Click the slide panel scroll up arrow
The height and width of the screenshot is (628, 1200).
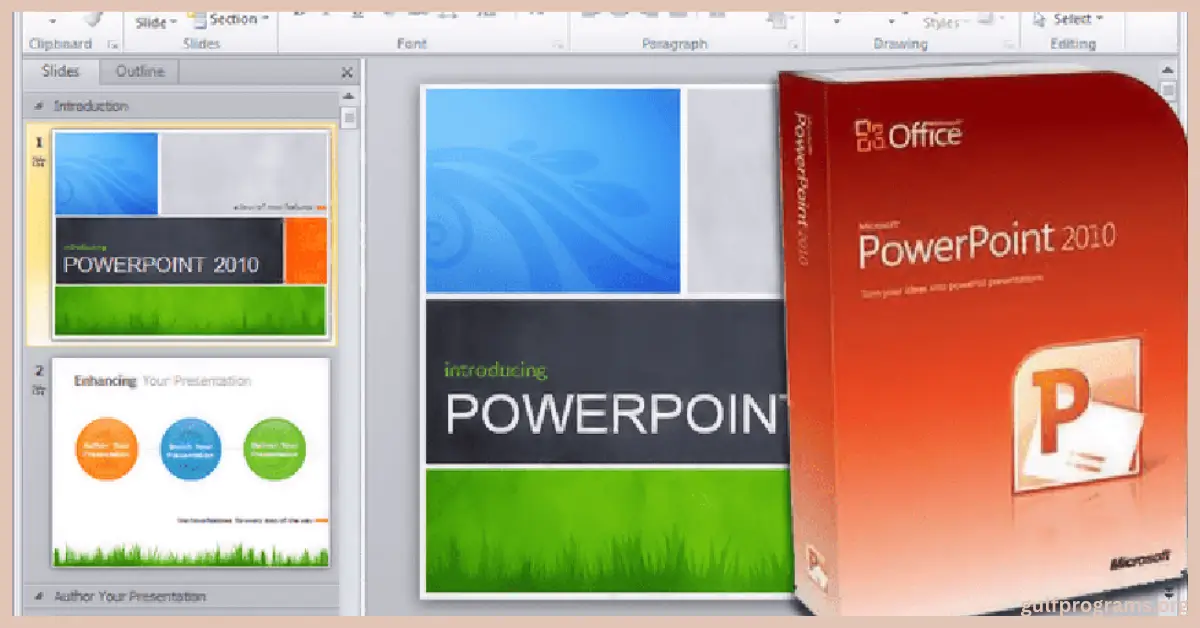pyautogui.click(x=348, y=97)
